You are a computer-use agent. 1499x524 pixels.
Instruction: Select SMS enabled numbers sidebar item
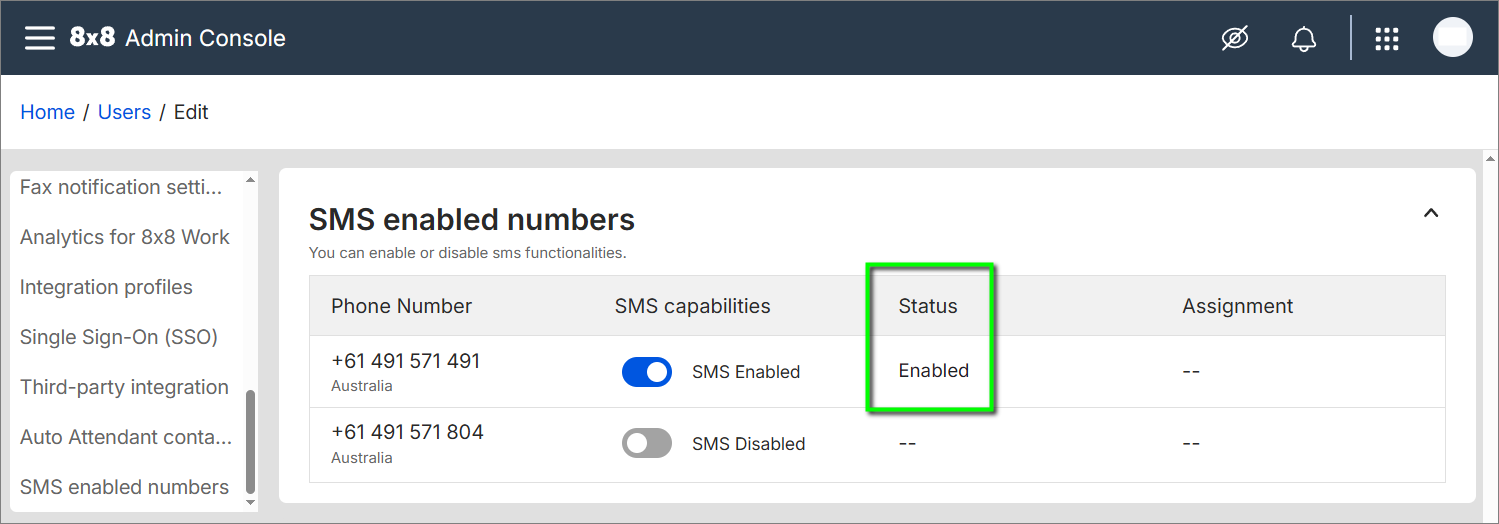coord(124,487)
